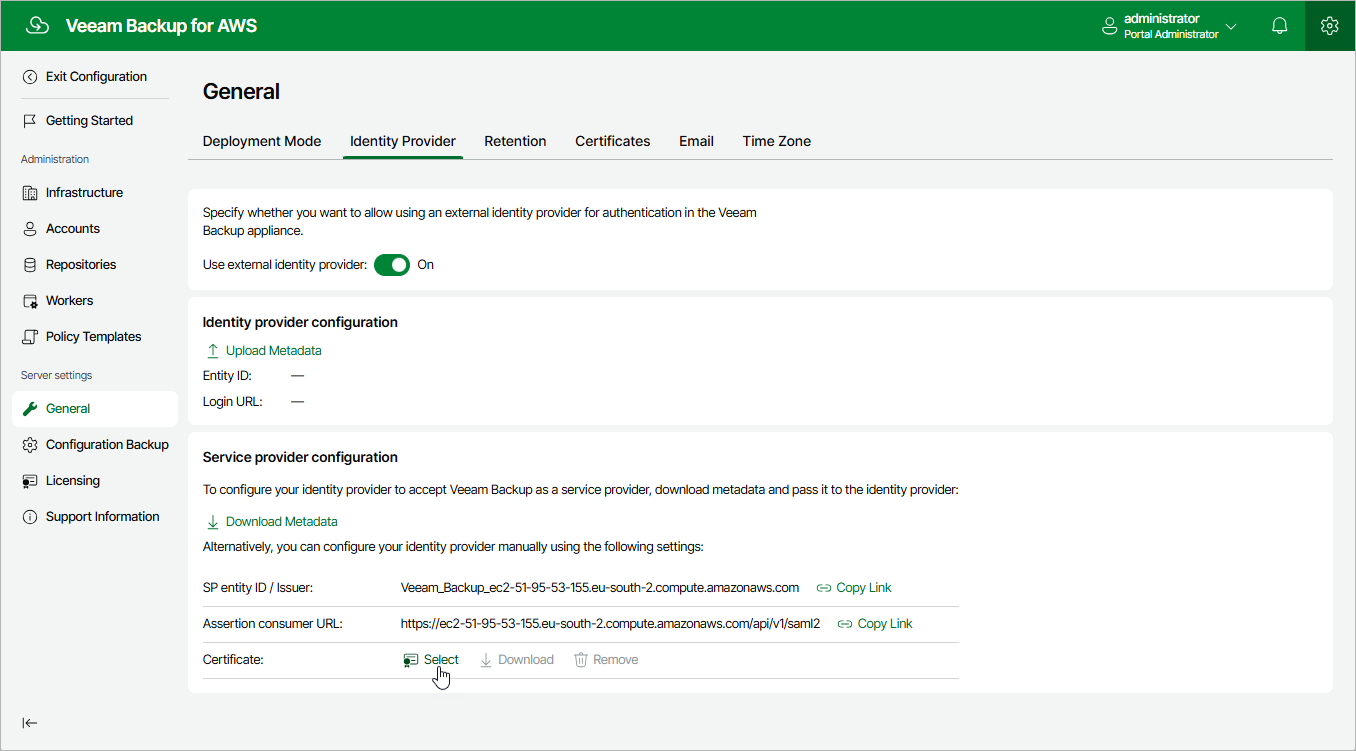Click the Workers icon in sidebar

pos(30,301)
